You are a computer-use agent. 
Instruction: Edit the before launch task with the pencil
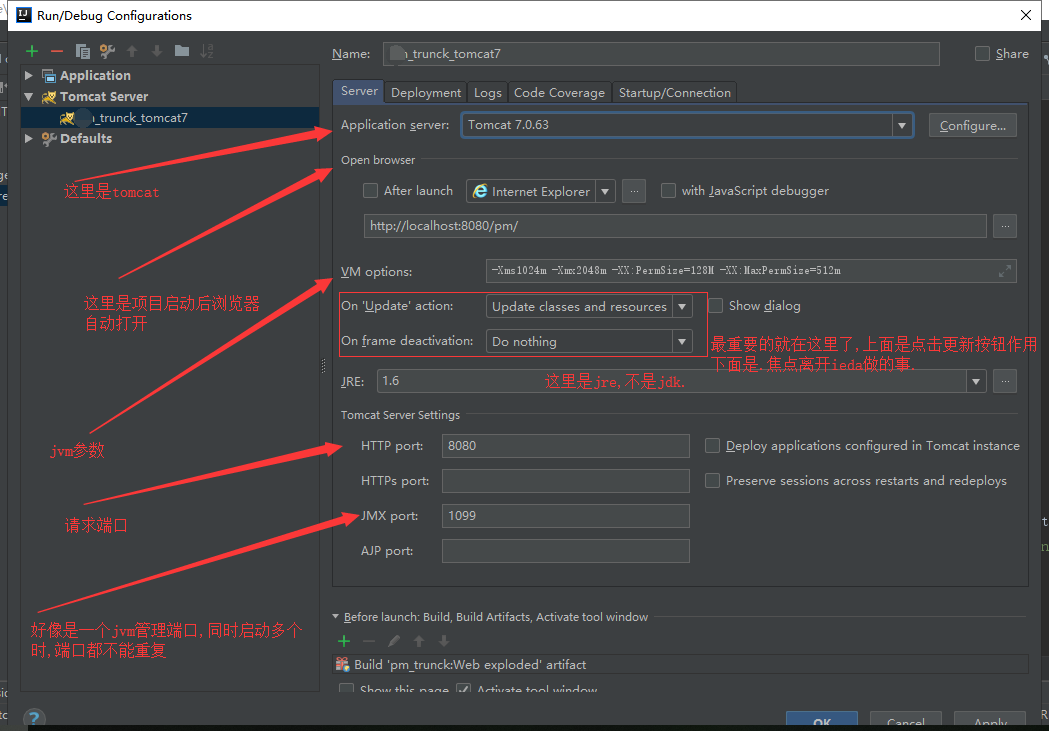point(394,641)
